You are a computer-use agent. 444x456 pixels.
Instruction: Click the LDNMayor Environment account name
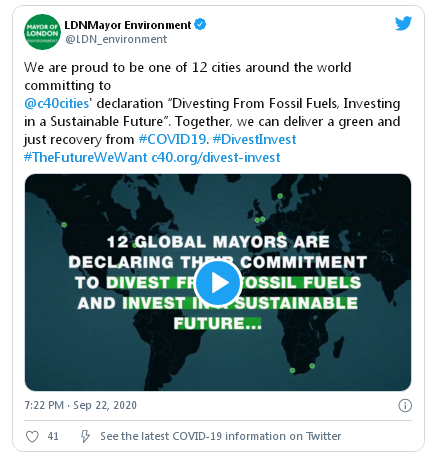(x=128, y=25)
